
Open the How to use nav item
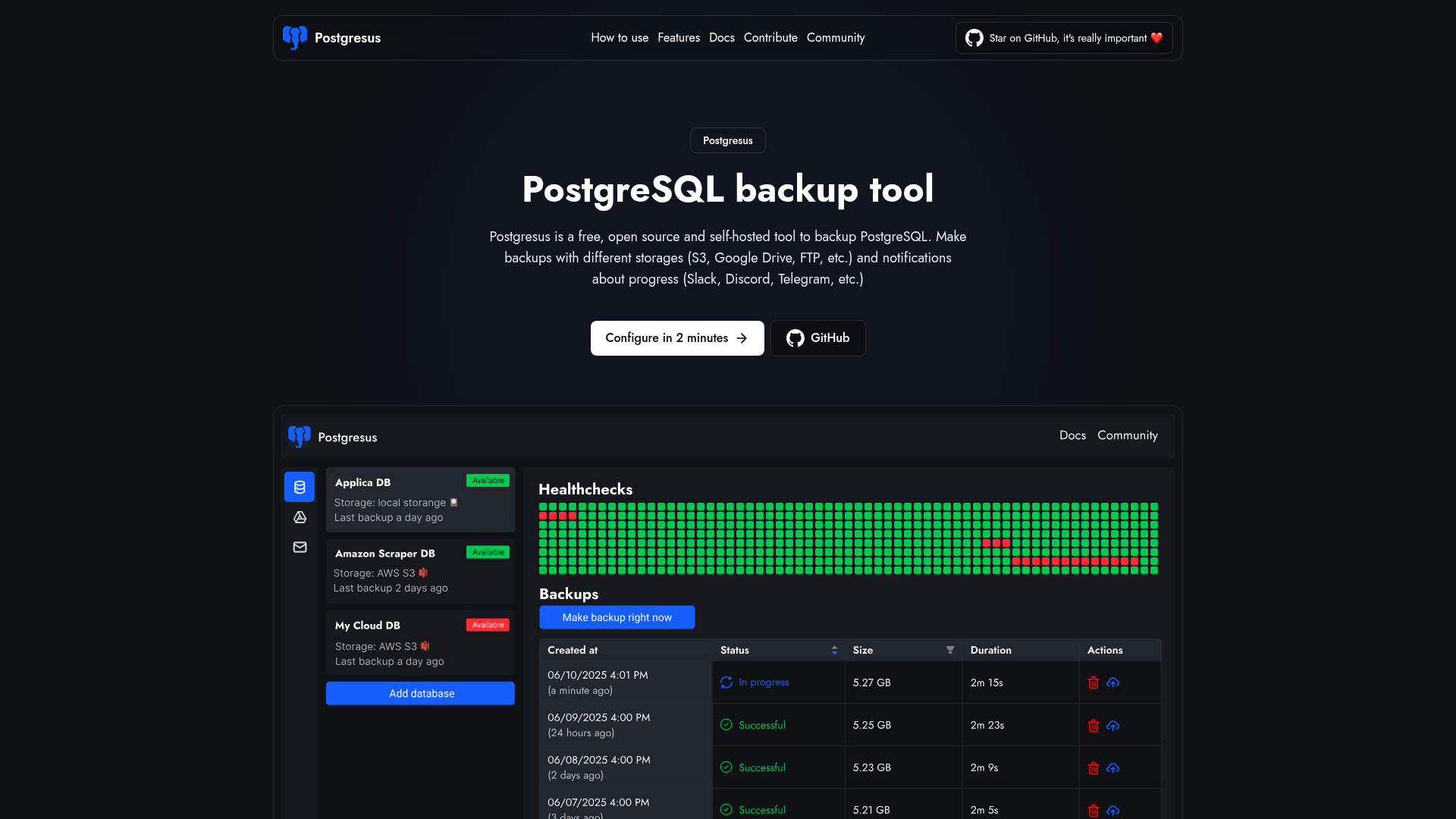(x=619, y=38)
